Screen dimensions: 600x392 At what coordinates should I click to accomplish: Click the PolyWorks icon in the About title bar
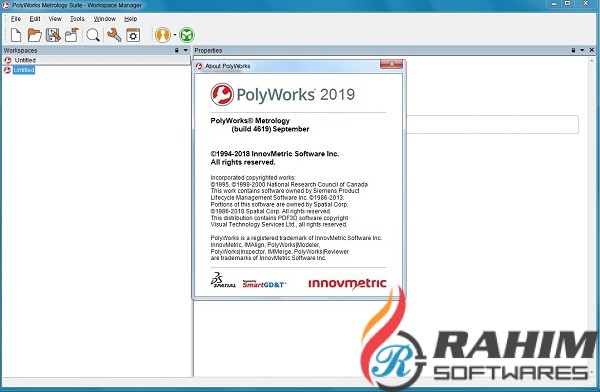199,66
